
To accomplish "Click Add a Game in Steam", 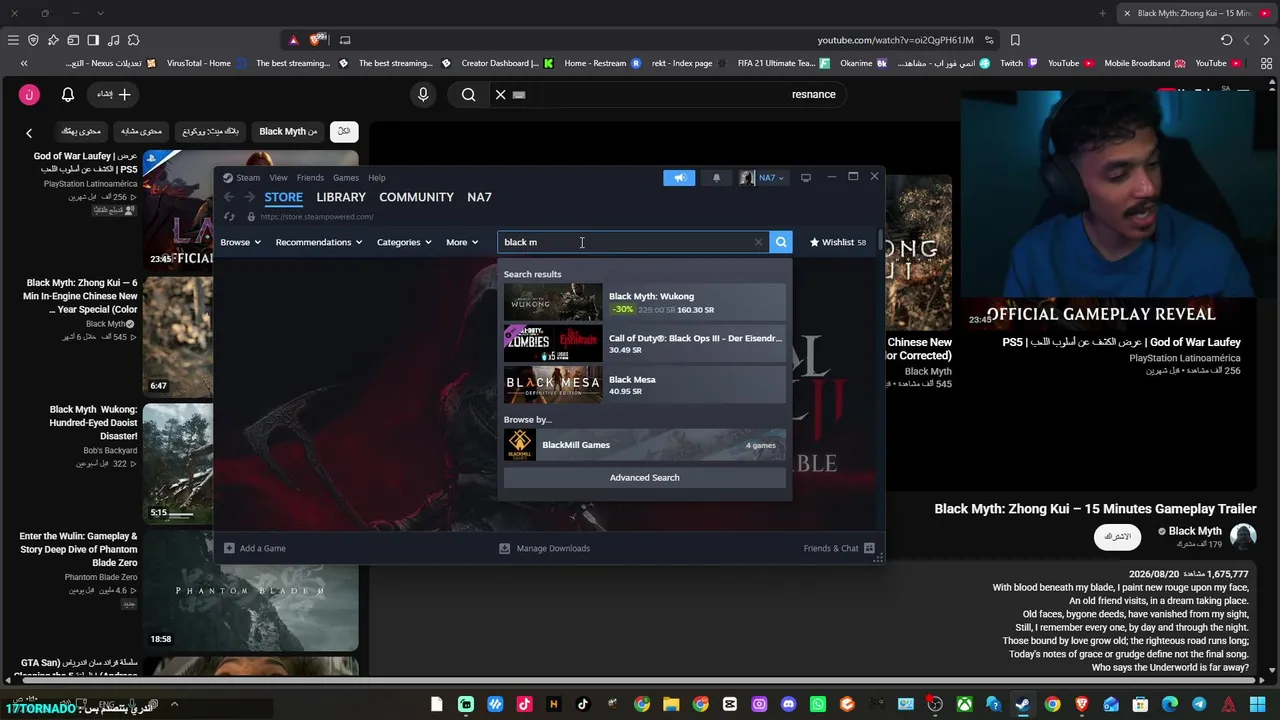I will coord(255,548).
